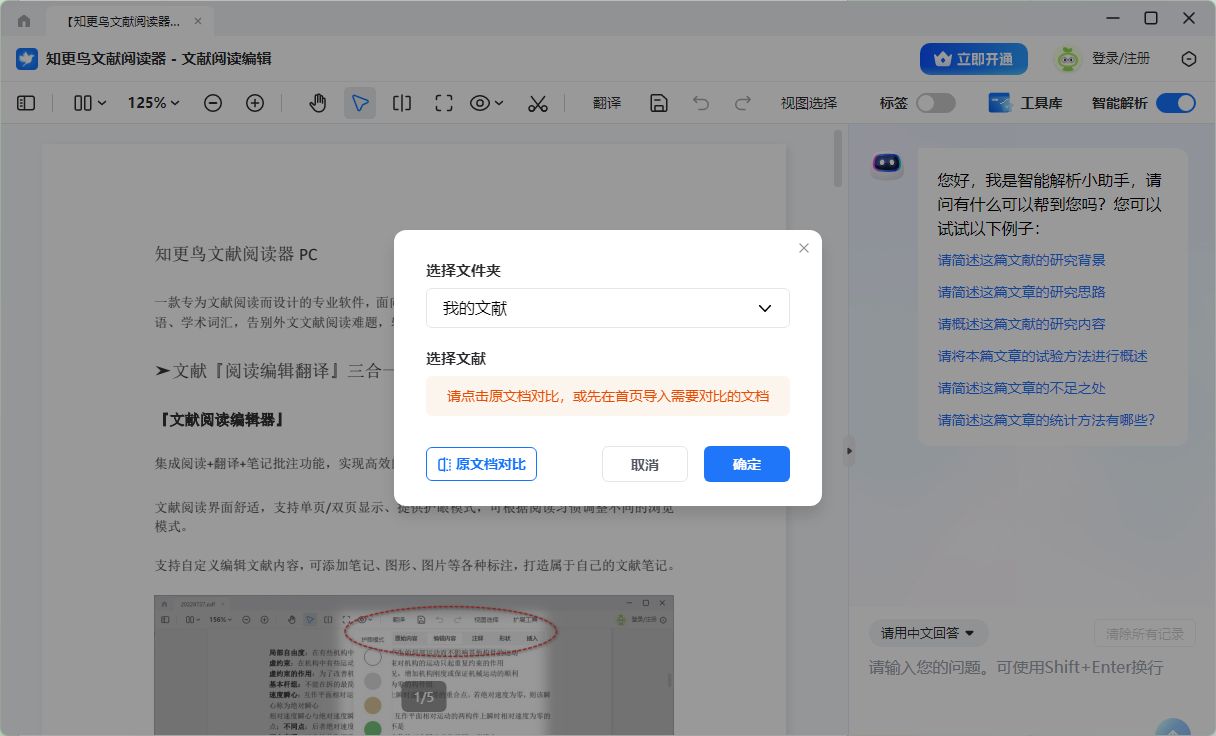Click the orange 请点击原文档对比 notice text
This screenshot has width=1216, height=736.
(x=608, y=396)
